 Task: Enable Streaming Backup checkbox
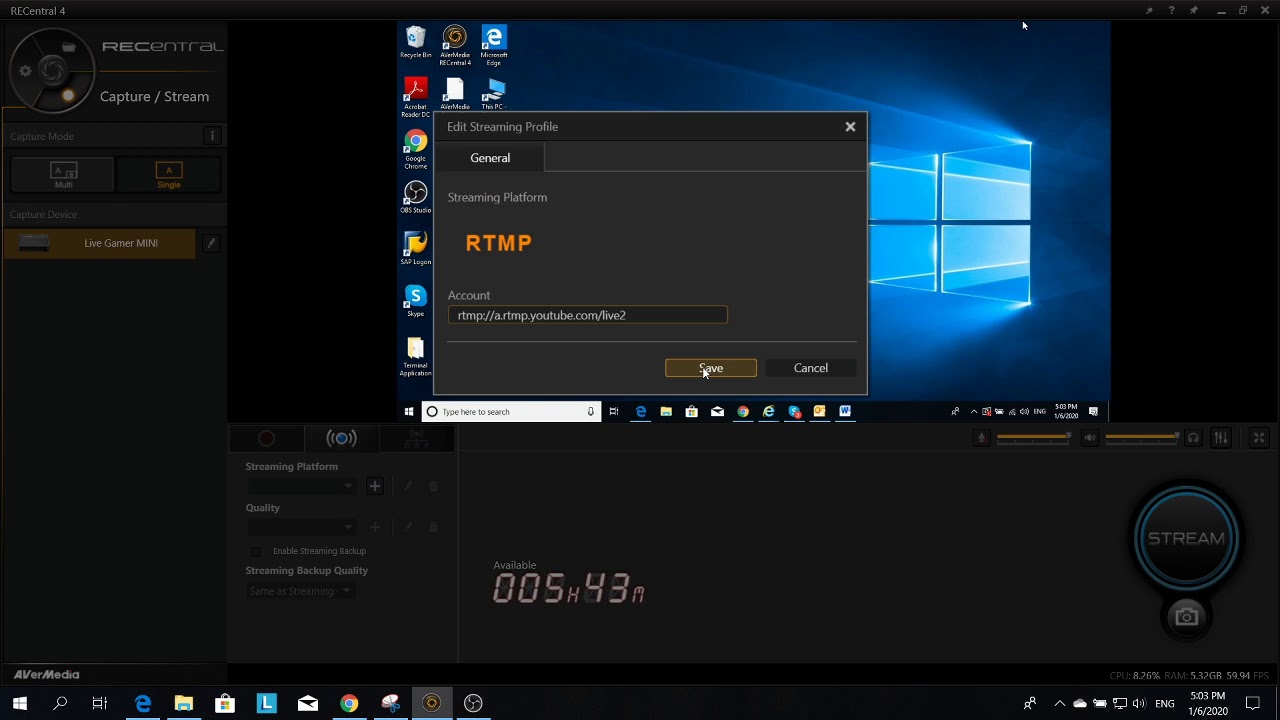tap(256, 551)
